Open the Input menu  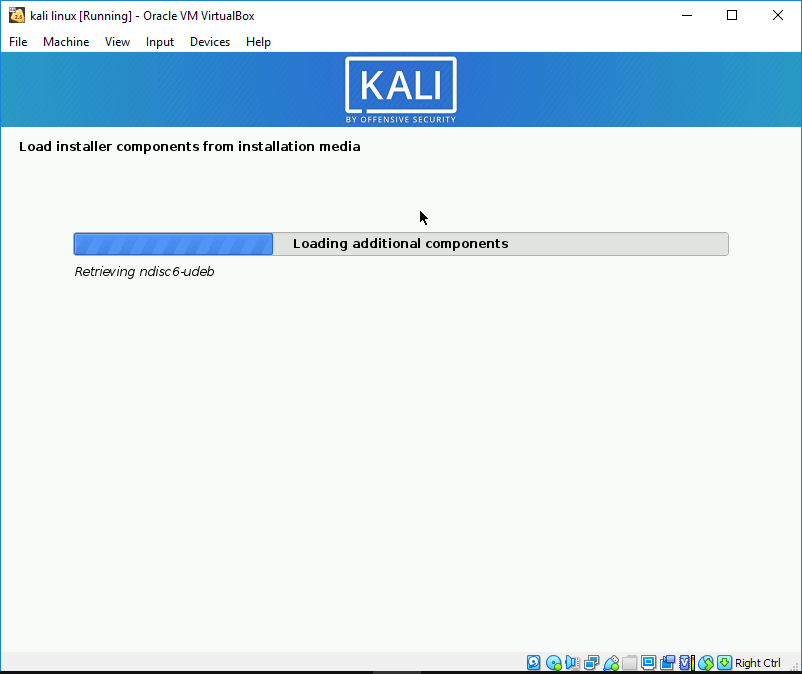tap(159, 42)
